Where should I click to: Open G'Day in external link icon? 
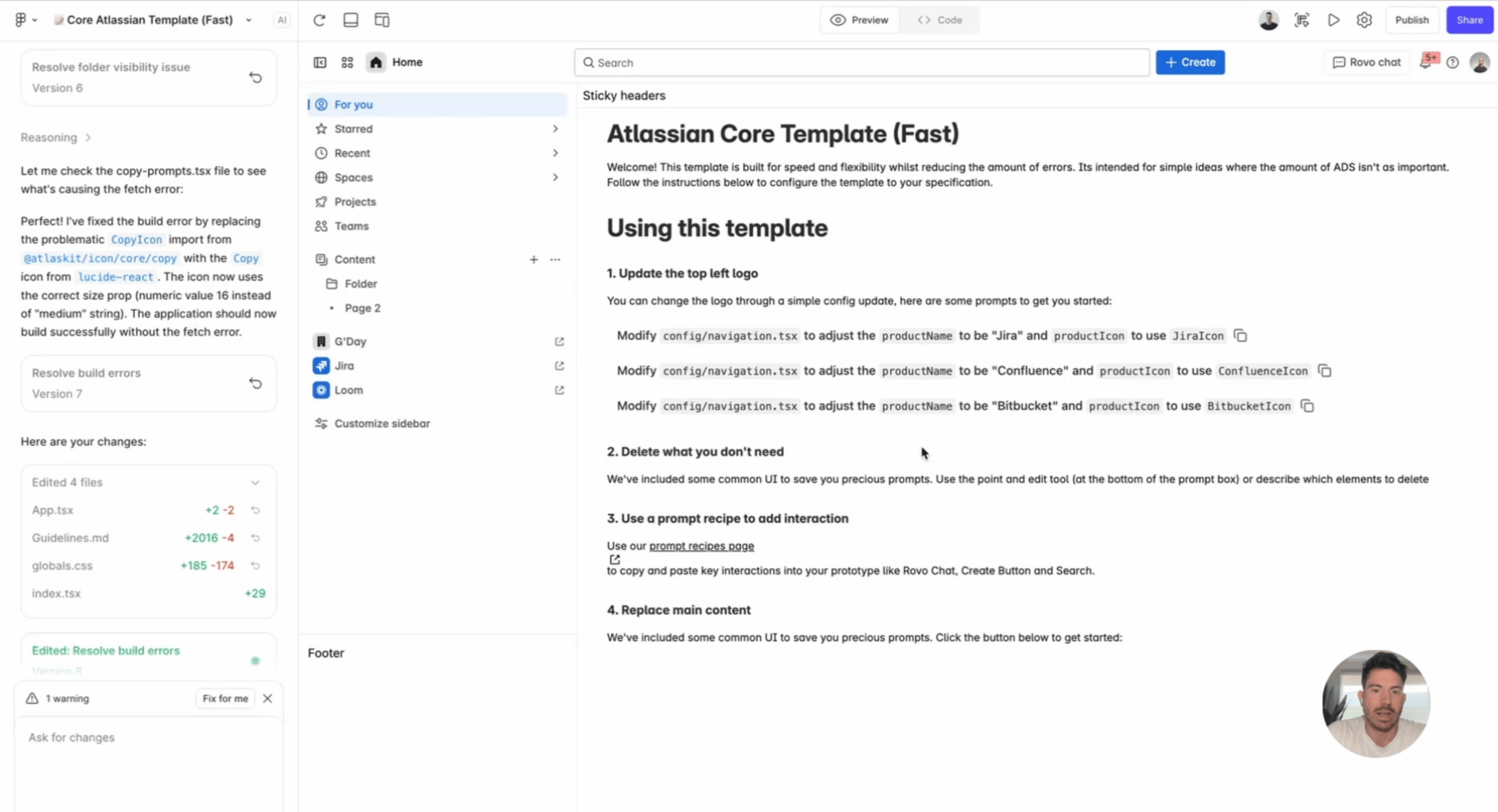coord(559,342)
